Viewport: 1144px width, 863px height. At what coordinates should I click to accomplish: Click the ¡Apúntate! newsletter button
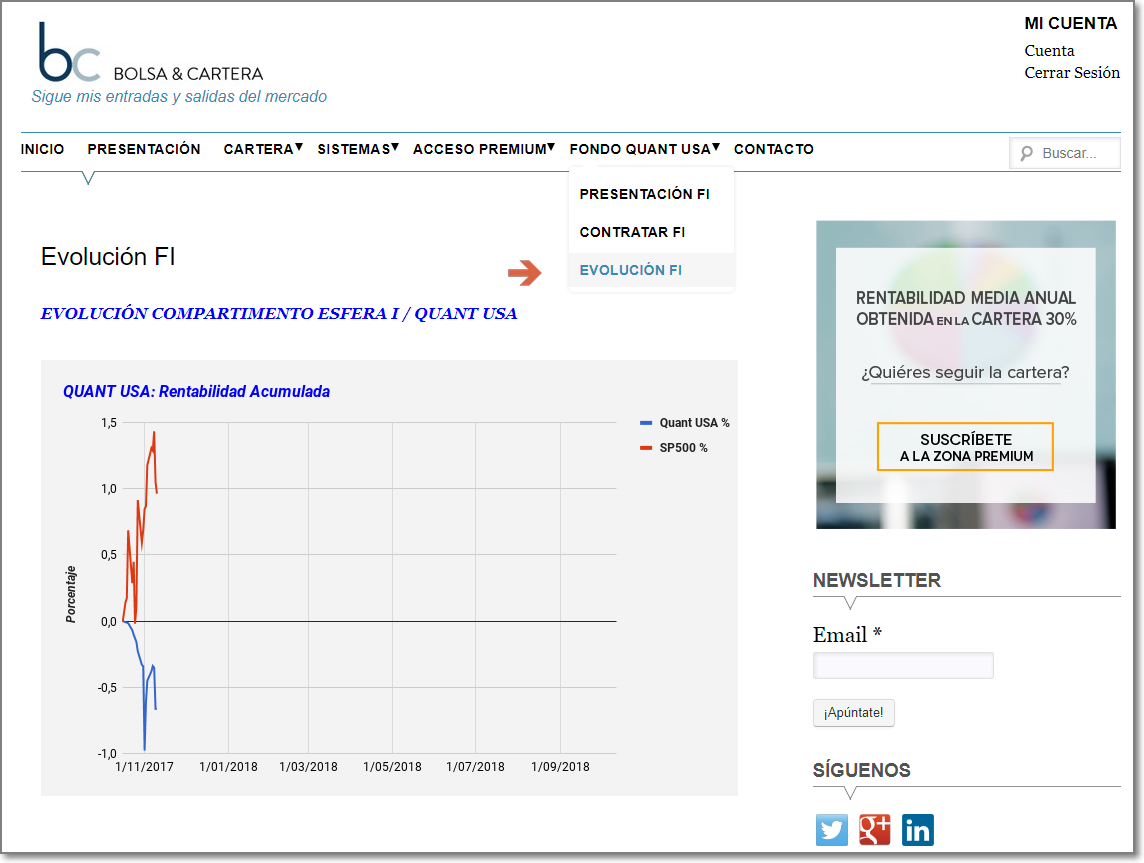[854, 713]
